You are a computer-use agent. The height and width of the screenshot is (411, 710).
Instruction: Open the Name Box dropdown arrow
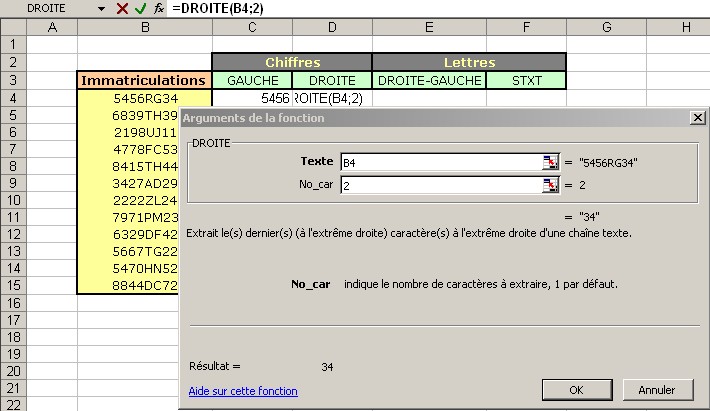(x=101, y=8)
